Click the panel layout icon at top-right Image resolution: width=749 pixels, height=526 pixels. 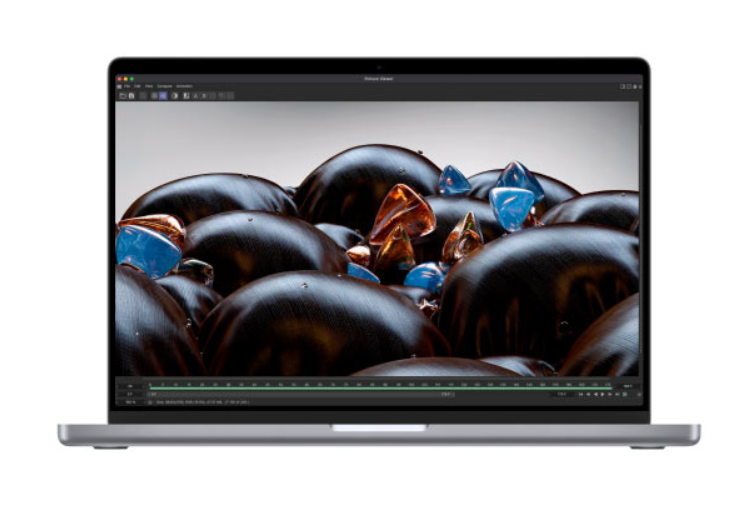pyautogui.click(x=623, y=86)
